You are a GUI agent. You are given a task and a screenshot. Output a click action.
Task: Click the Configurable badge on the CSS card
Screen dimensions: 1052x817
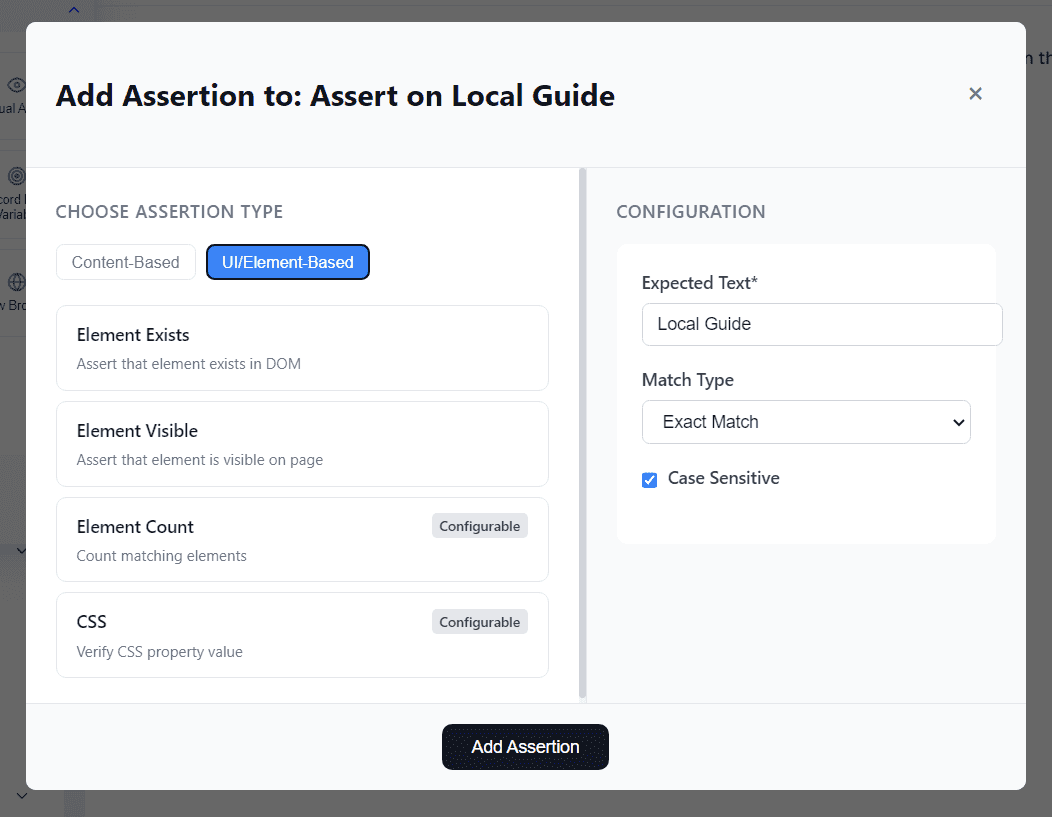479,621
